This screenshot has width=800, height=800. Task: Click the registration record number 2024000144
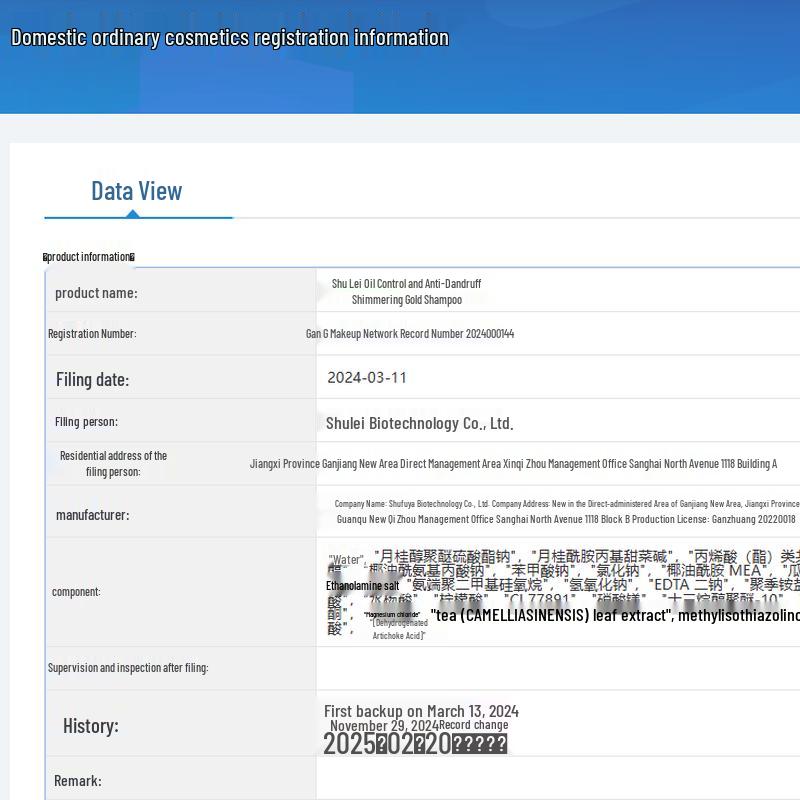409,334
